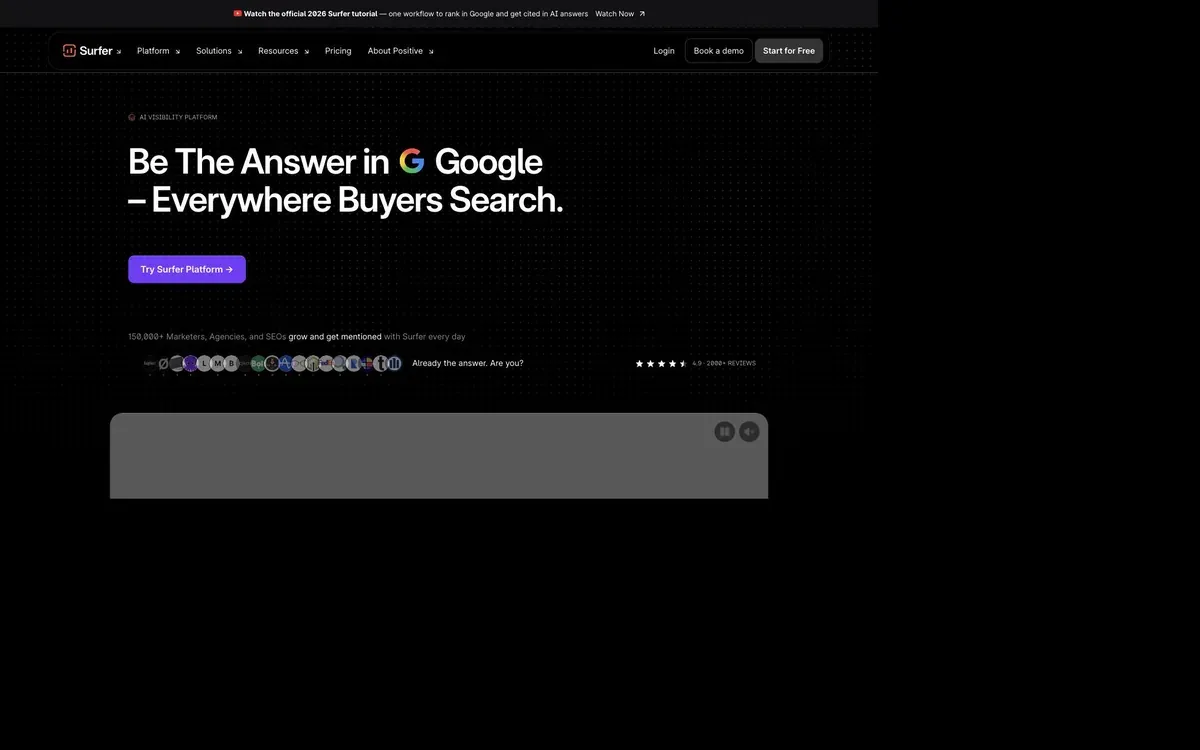Open the dropdown arrow beside the Surfer logo
Image resolution: width=1200 pixels, height=750 pixels.
coord(119,52)
